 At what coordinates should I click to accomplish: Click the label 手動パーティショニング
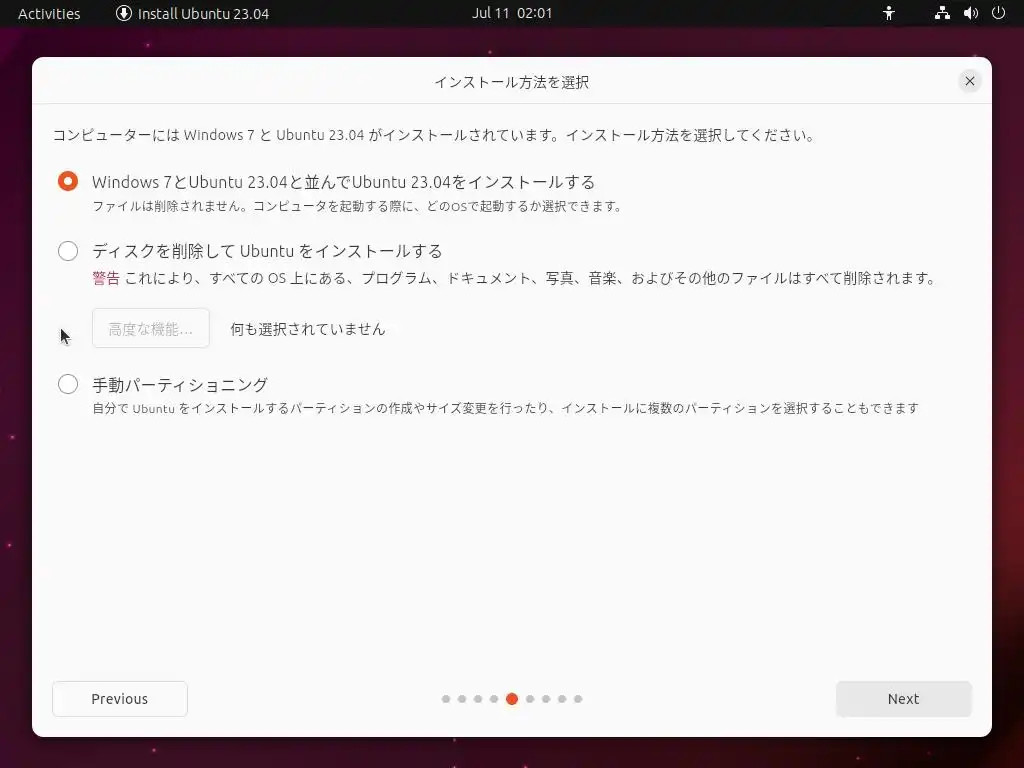(x=180, y=385)
